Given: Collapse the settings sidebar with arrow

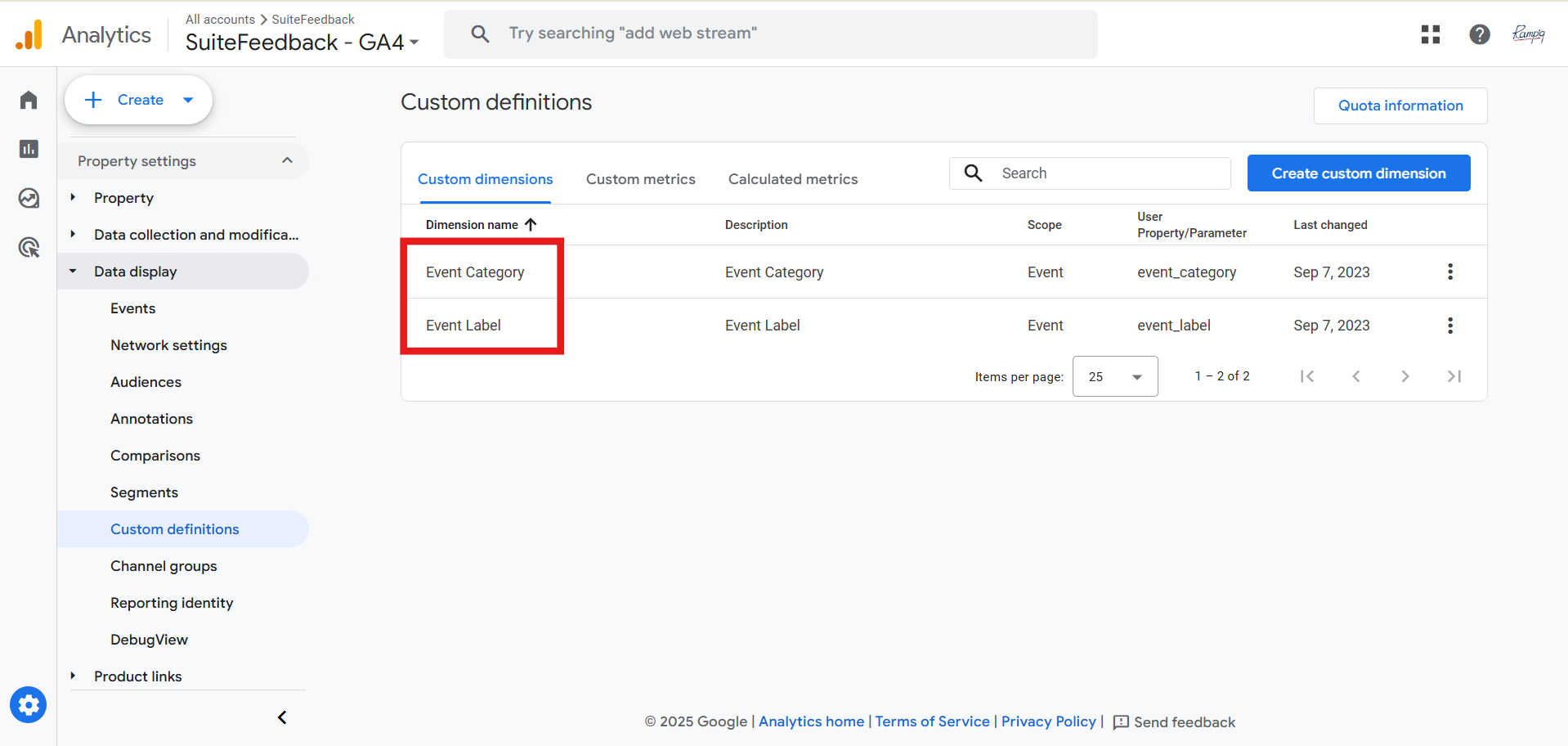Looking at the screenshot, I should pos(282,717).
